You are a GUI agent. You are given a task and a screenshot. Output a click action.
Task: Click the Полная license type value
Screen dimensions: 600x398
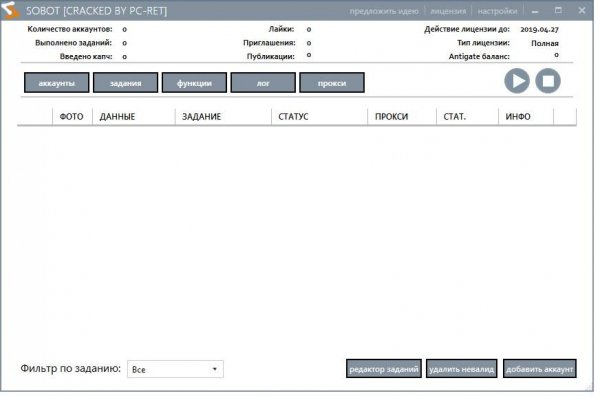tap(545, 43)
